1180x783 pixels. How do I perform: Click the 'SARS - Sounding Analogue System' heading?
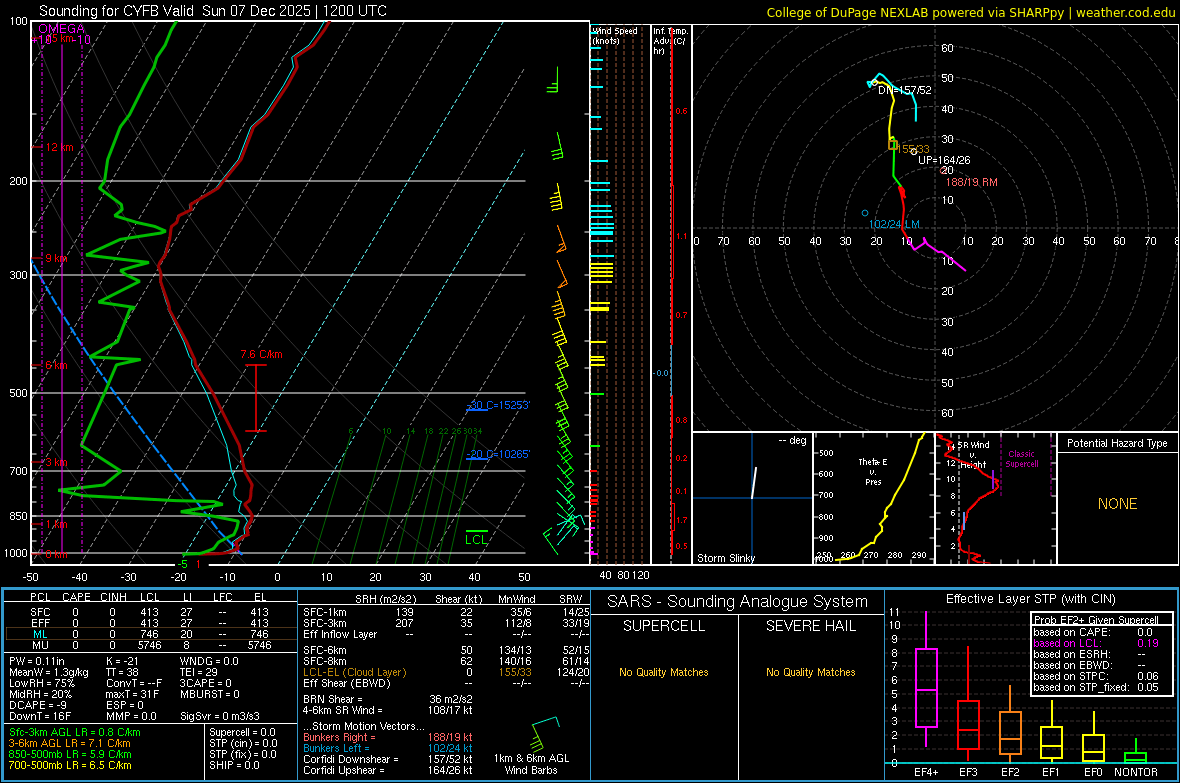pos(738,602)
